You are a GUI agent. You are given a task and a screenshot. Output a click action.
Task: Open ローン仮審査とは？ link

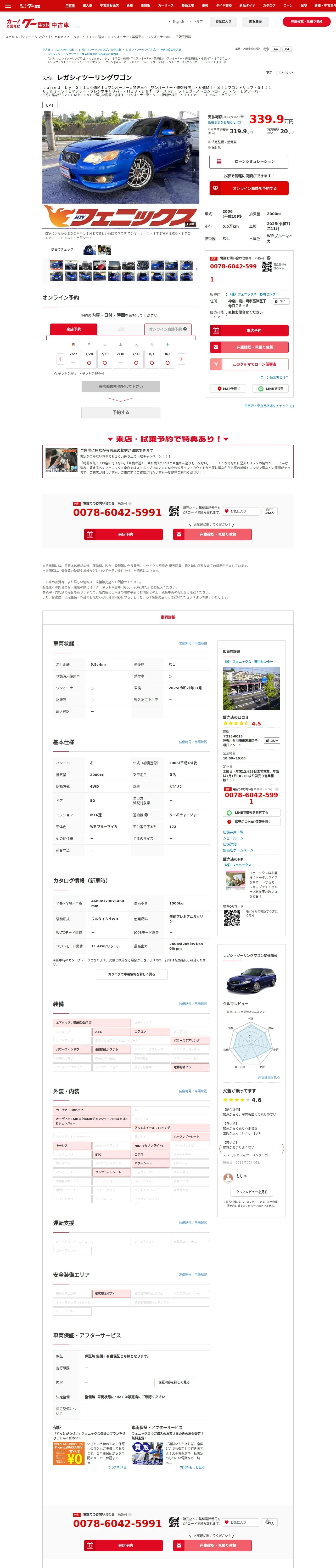tap(275, 377)
